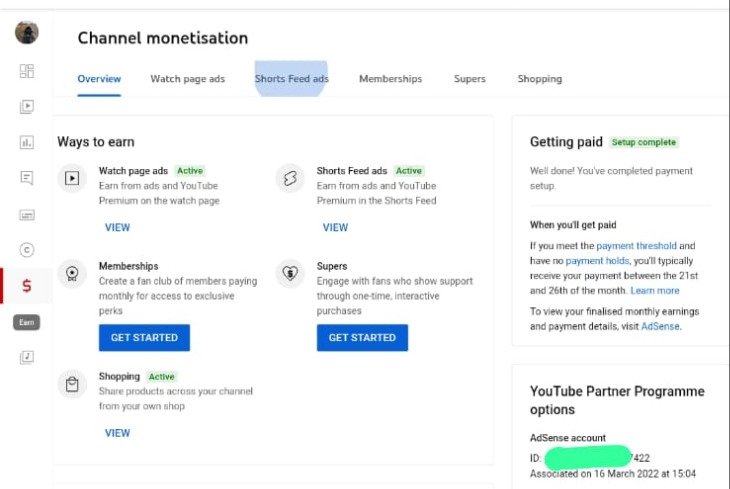This screenshot has width=730, height=489.
Task: Click the Supers heart dollar icon
Action: [290, 273]
